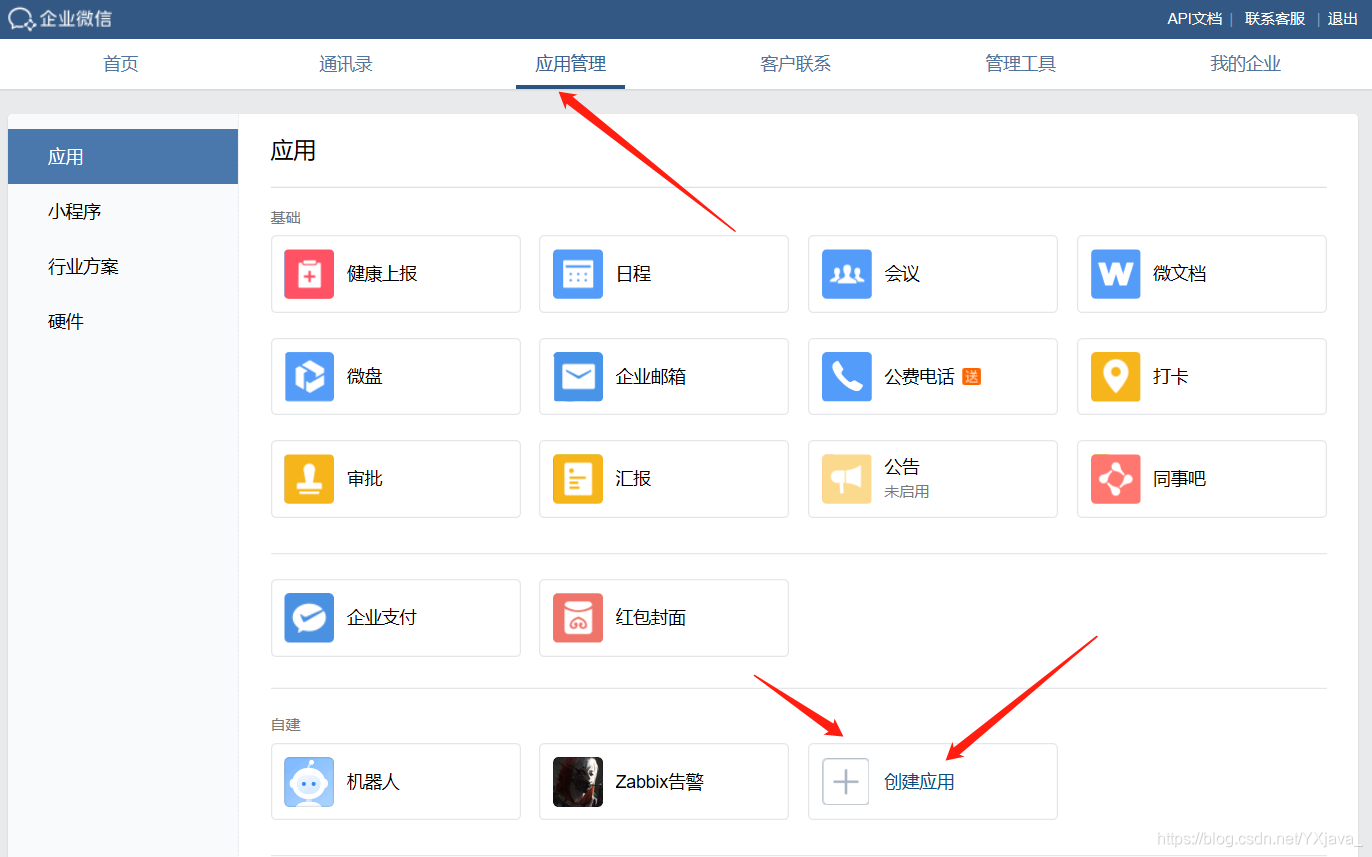Click the 创建应用 label
Viewport: 1372px width, 857px height.
click(x=919, y=782)
